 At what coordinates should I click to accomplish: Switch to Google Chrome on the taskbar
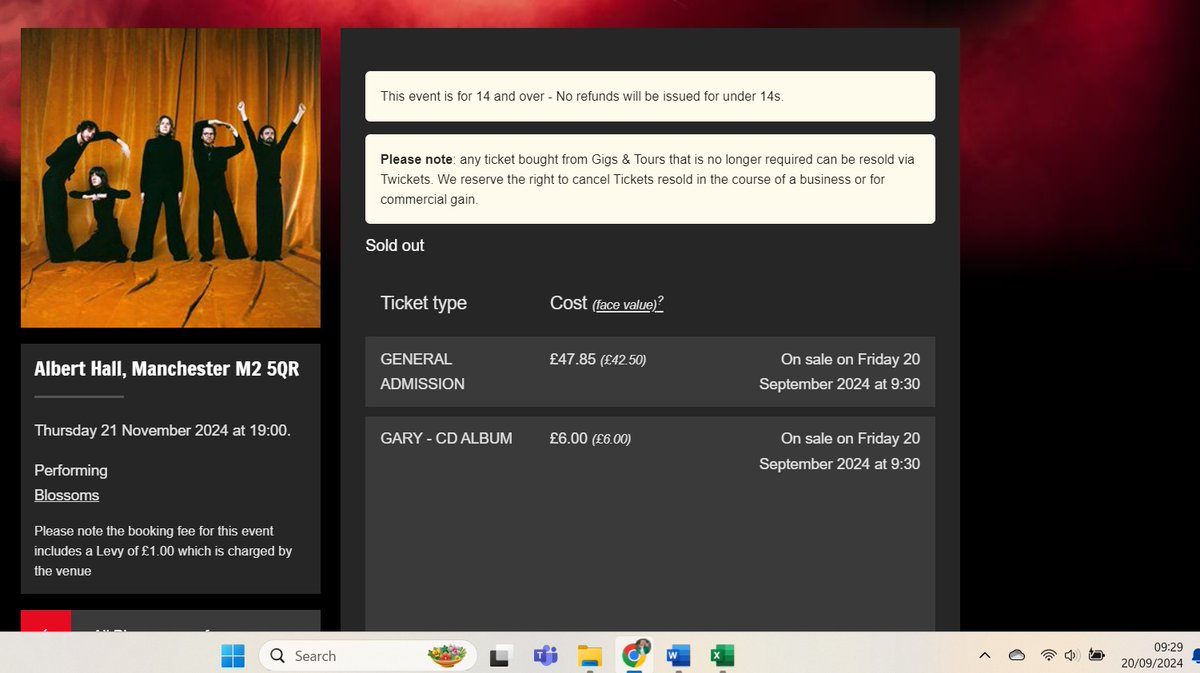[x=633, y=655]
